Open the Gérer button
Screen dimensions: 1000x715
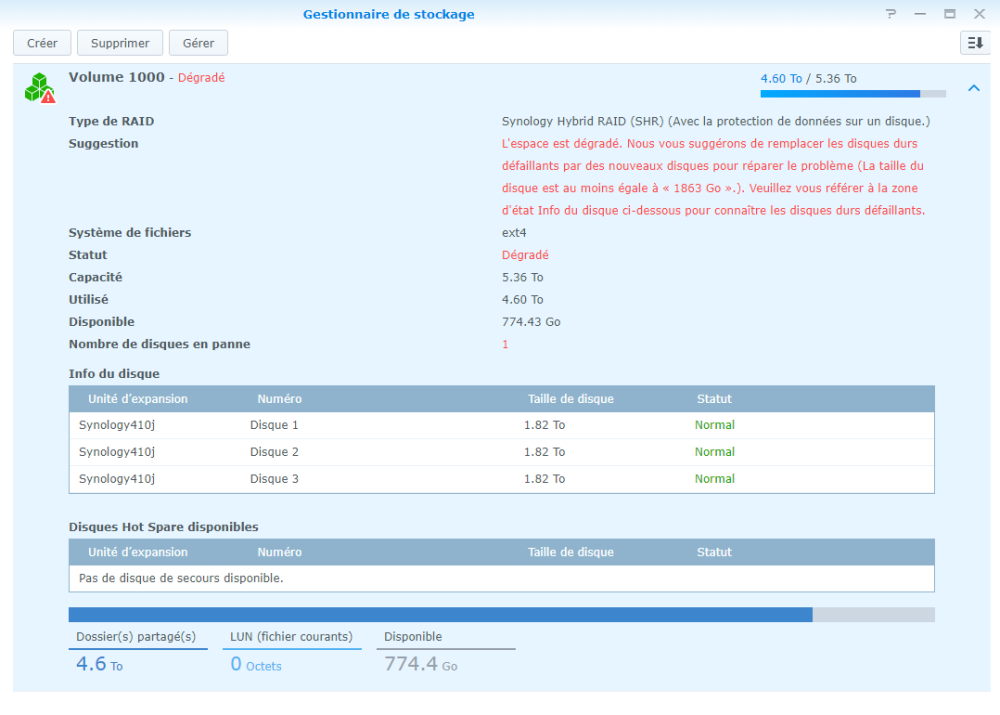pyautogui.click(x=198, y=43)
